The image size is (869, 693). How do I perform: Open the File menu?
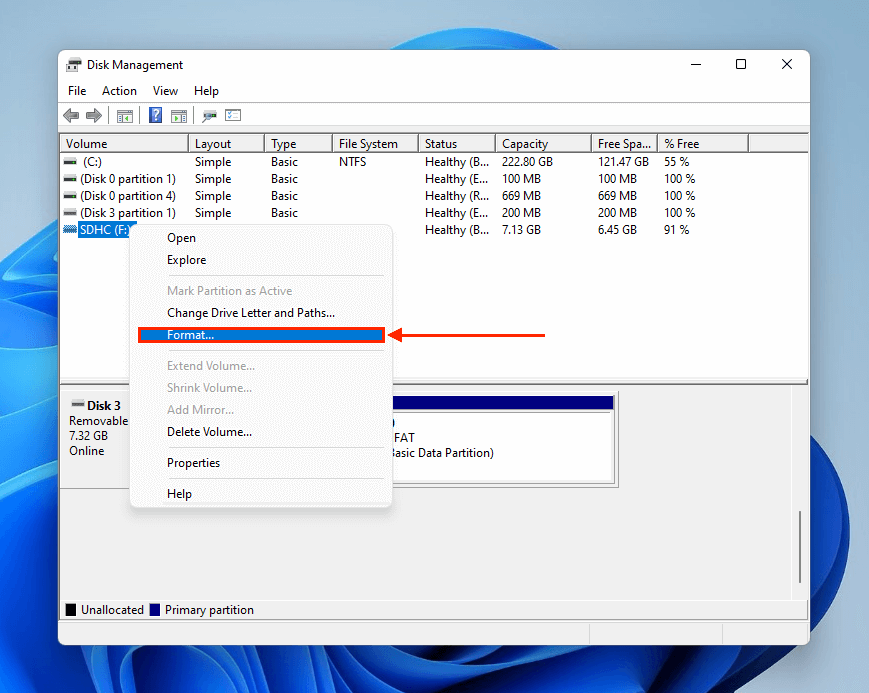[77, 91]
